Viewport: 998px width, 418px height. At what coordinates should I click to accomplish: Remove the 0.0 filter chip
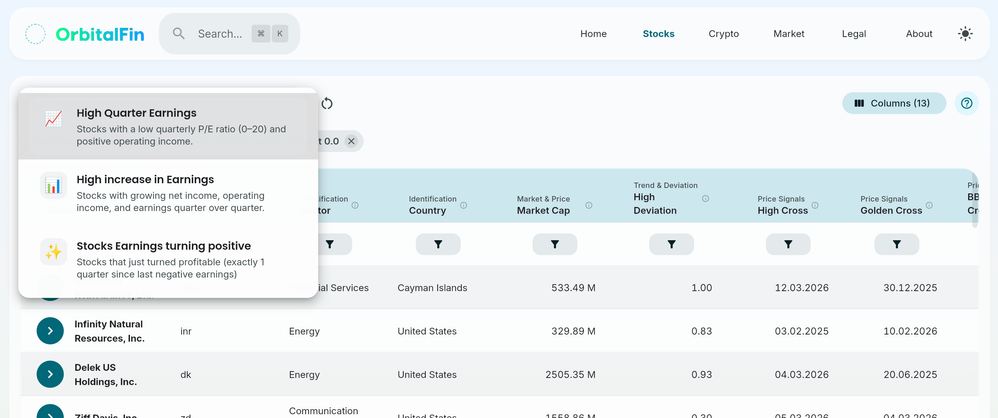(x=351, y=141)
